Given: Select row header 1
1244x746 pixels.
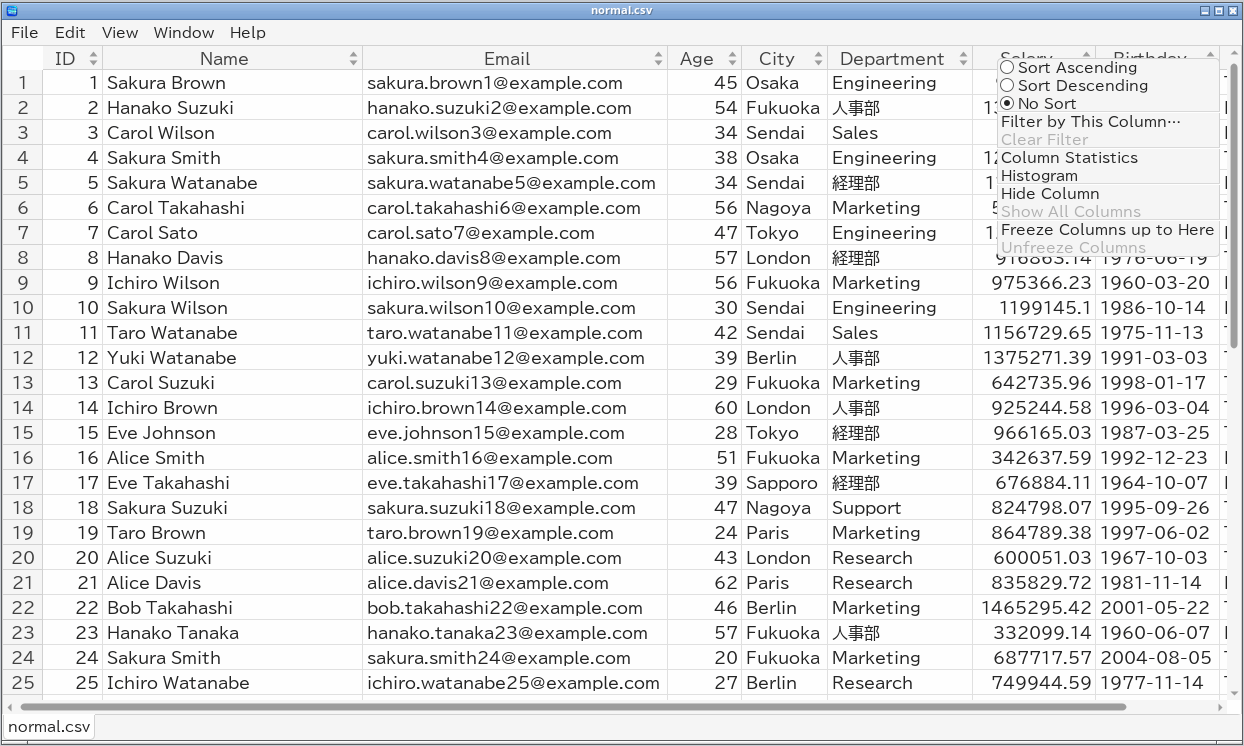Looking at the screenshot, I should (23, 83).
